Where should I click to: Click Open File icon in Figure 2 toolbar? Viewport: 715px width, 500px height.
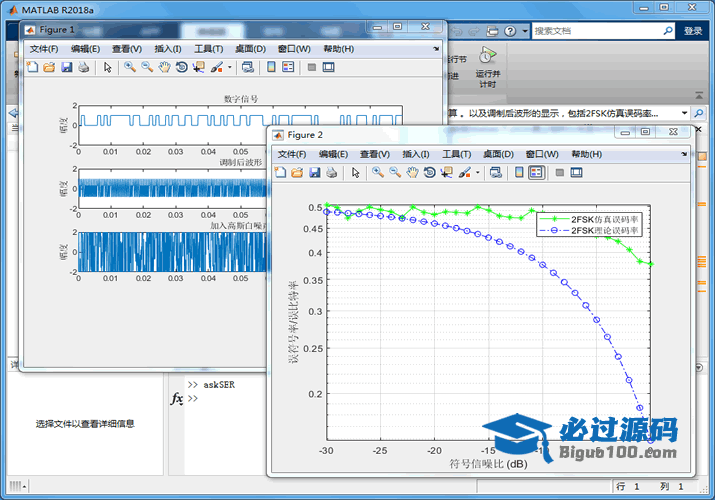[x=297, y=173]
